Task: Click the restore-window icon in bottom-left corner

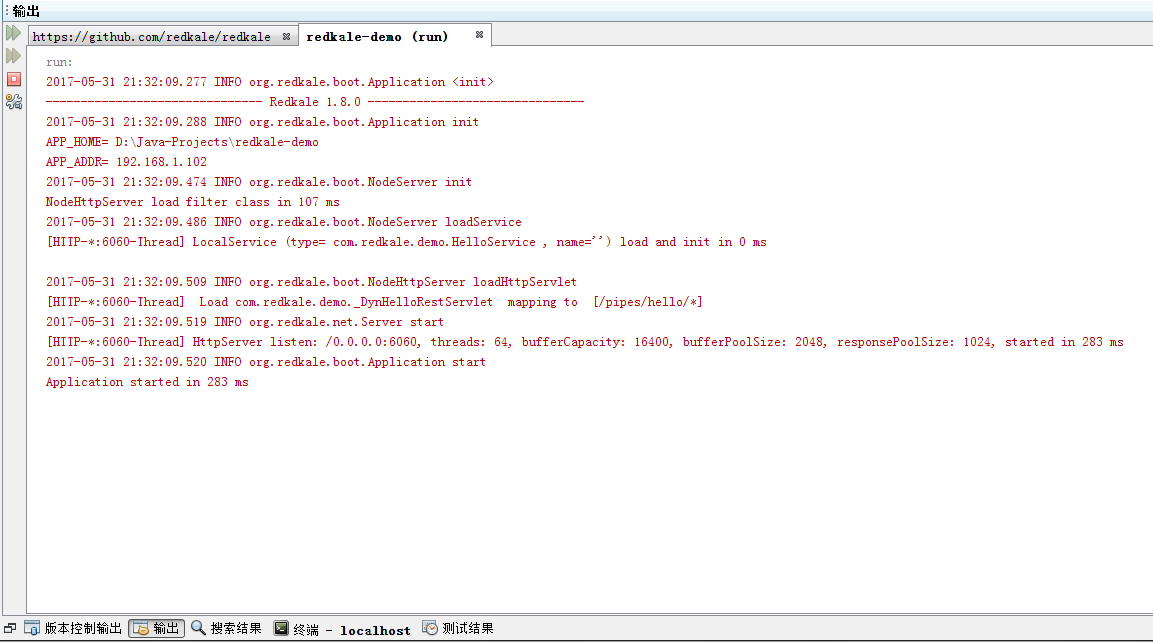Action: pyautogui.click(x=10, y=628)
